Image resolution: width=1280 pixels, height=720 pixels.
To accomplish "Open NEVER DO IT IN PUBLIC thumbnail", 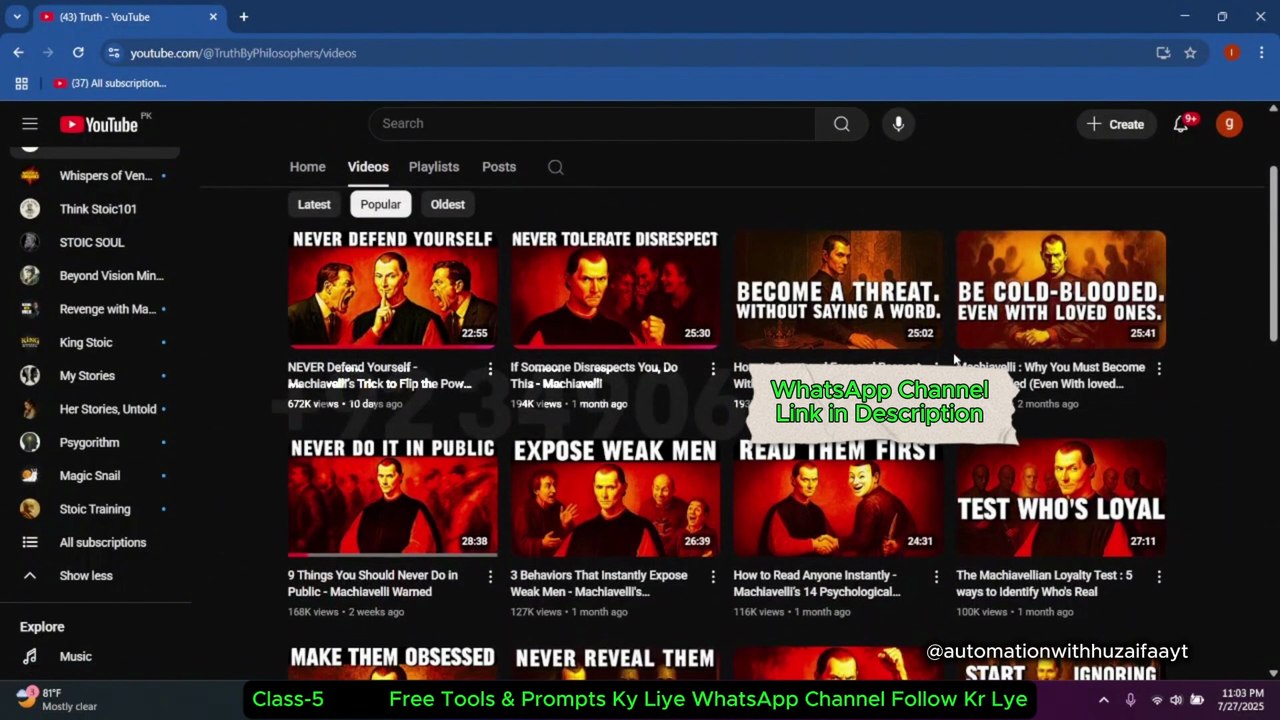I will (392, 497).
